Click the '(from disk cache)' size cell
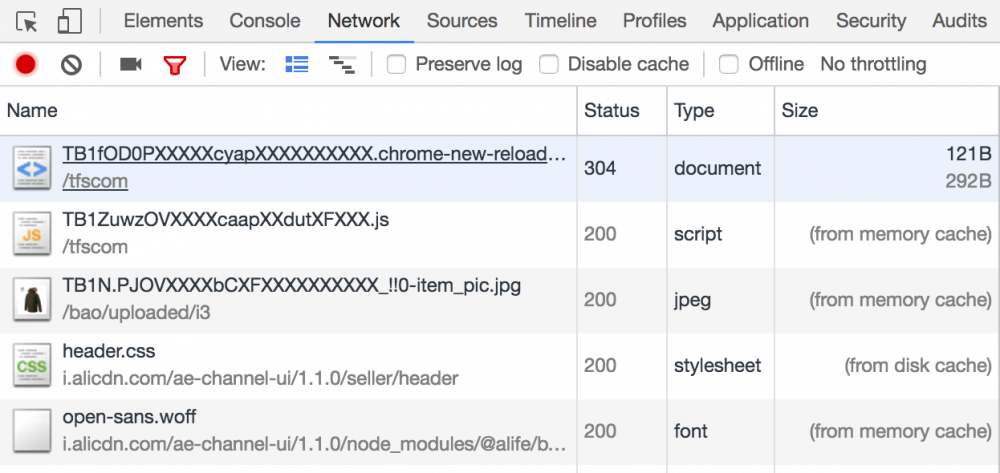The image size is (1000, 473). pyautogui.click(x=918, y=365)
